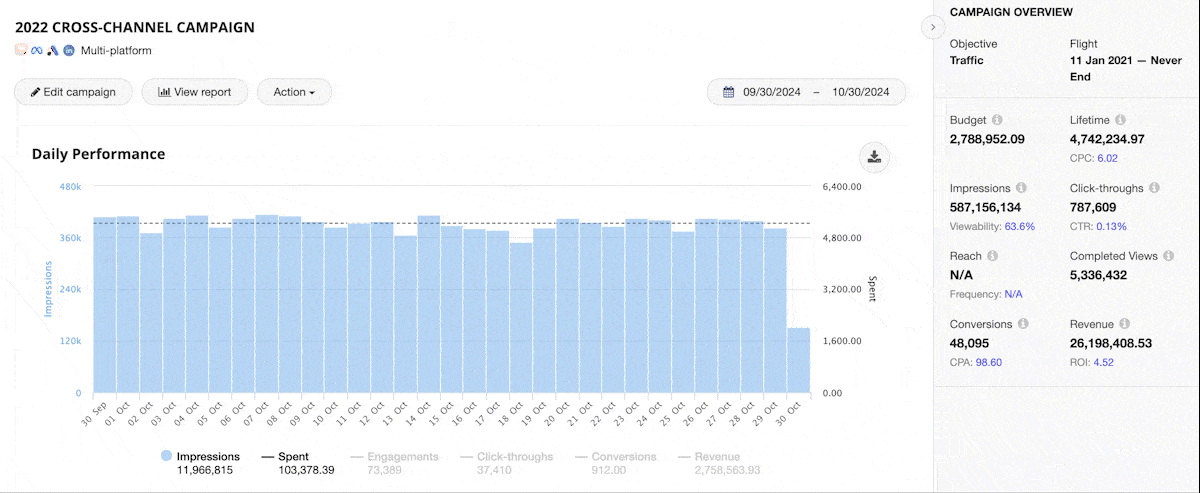1200x493 pixels.
Task: Click the LinkedIn platform icon
Action: (x=69, y=50)
